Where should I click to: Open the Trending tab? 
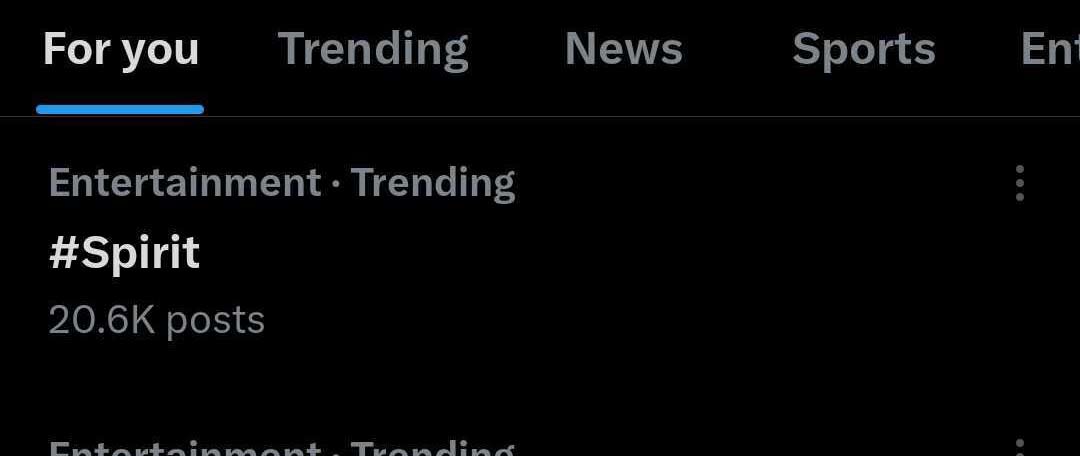pos(373,50)
